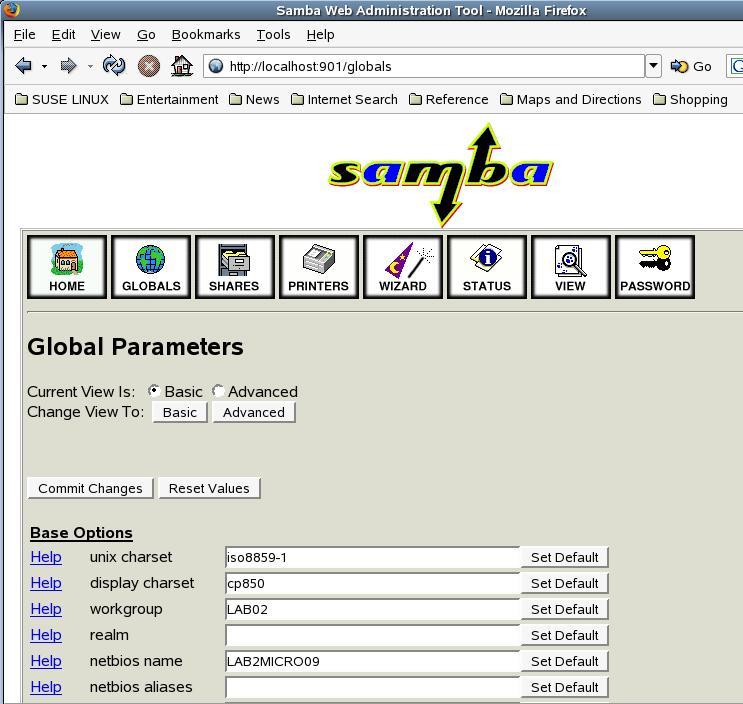Launch the WIZARD hat icon
Image resolution: width=743 pixels, height=704 pixels.
coord(403,267)
